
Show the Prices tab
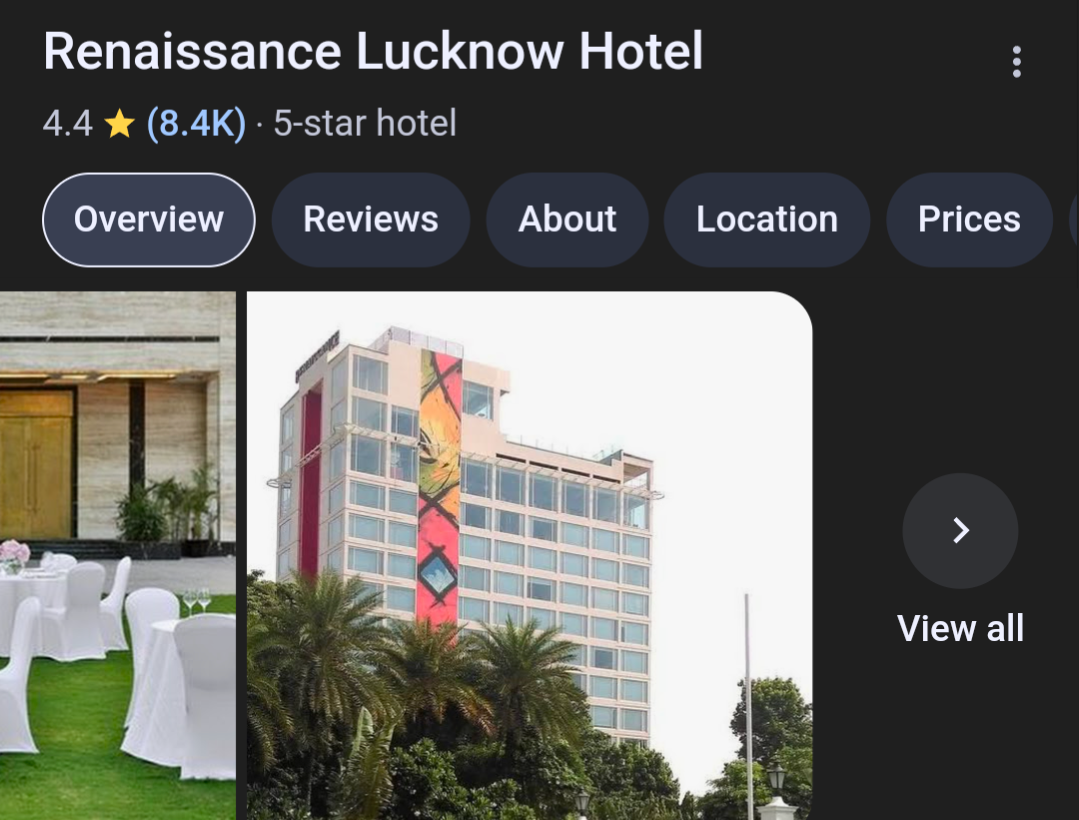[969, 219]
